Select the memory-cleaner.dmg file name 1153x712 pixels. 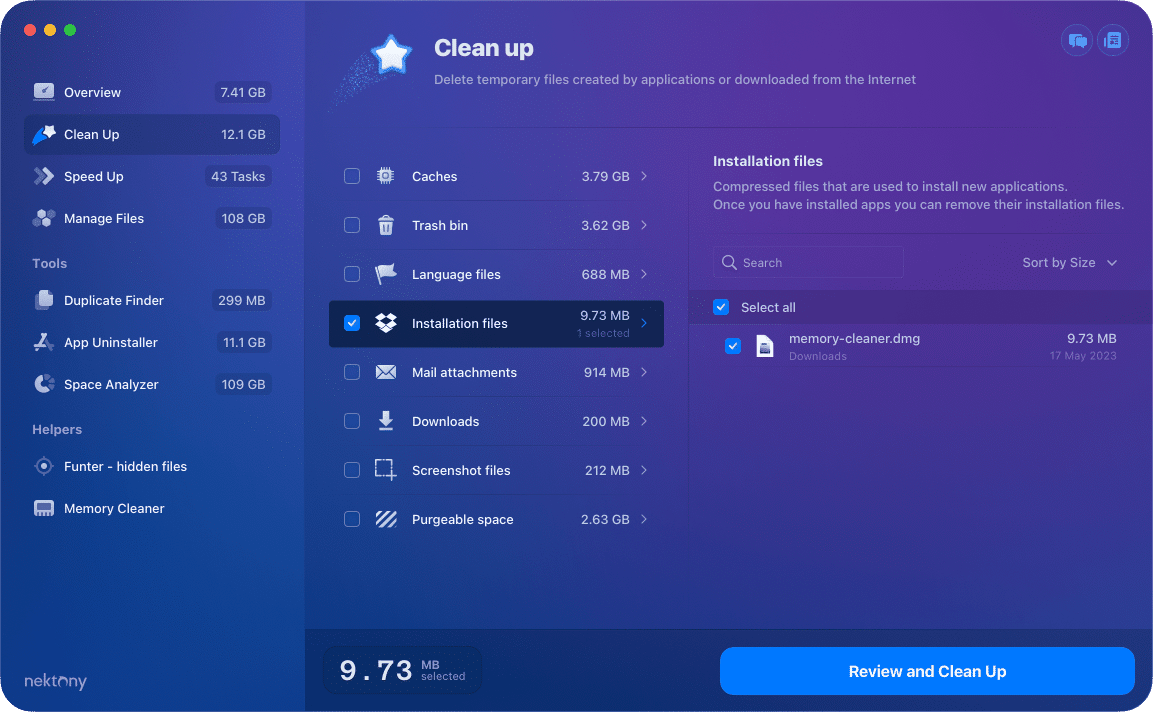point(854,338)
